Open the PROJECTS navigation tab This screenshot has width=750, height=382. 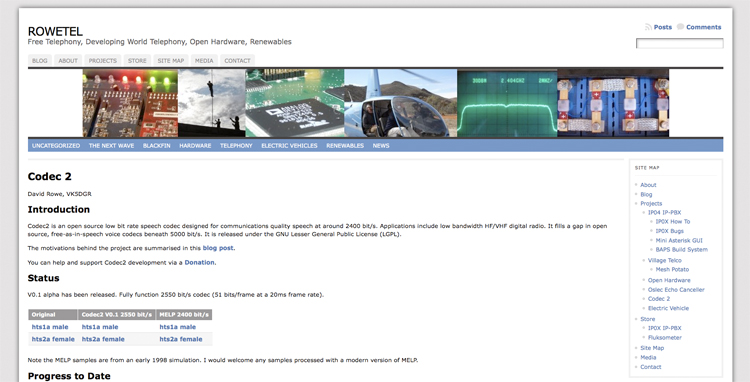point(102,61)
